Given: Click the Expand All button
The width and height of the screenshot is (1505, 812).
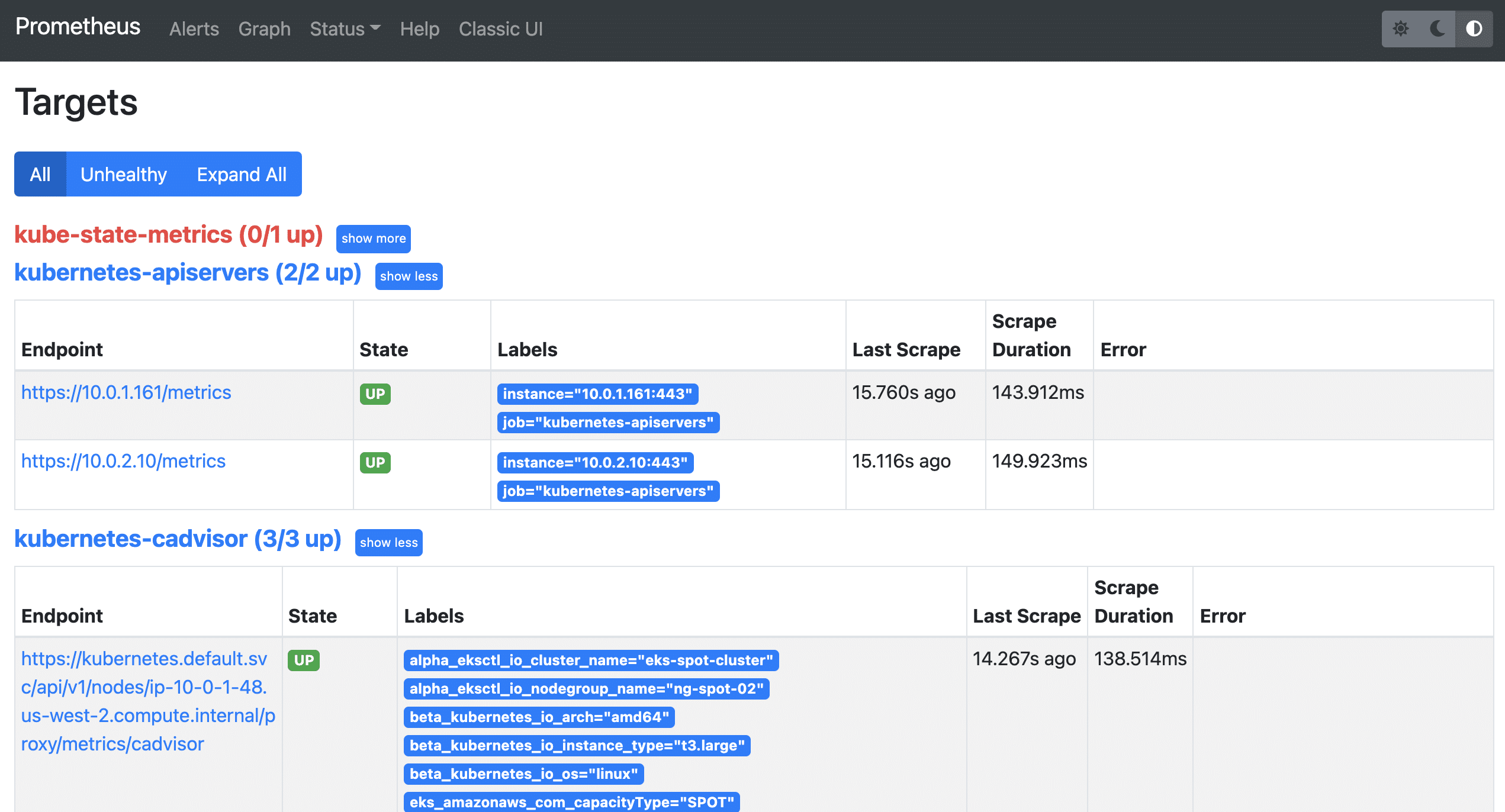Looking at the screenshot, I should pyautogui.click(x=242, y=174).
